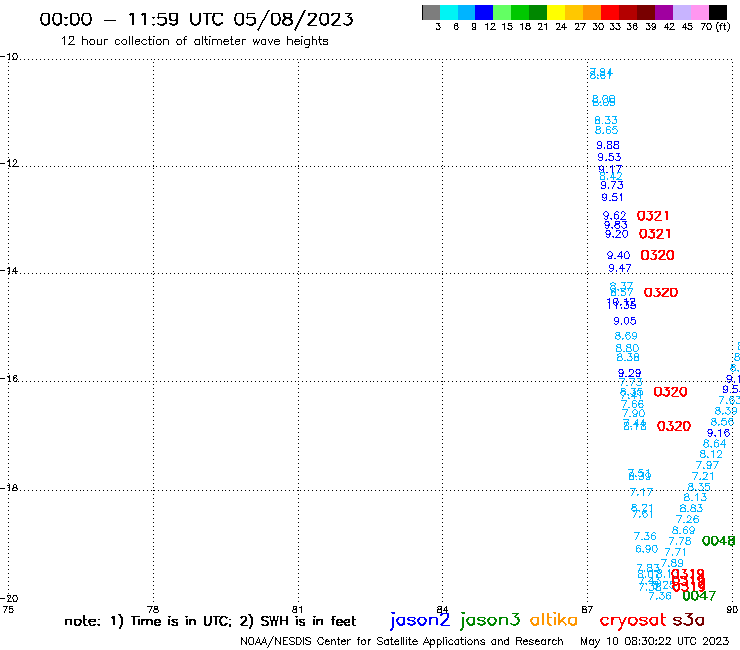The height and width of the screenshot is (650, 740).
Task: Click the green time label 0047
Action: point(699,596)
